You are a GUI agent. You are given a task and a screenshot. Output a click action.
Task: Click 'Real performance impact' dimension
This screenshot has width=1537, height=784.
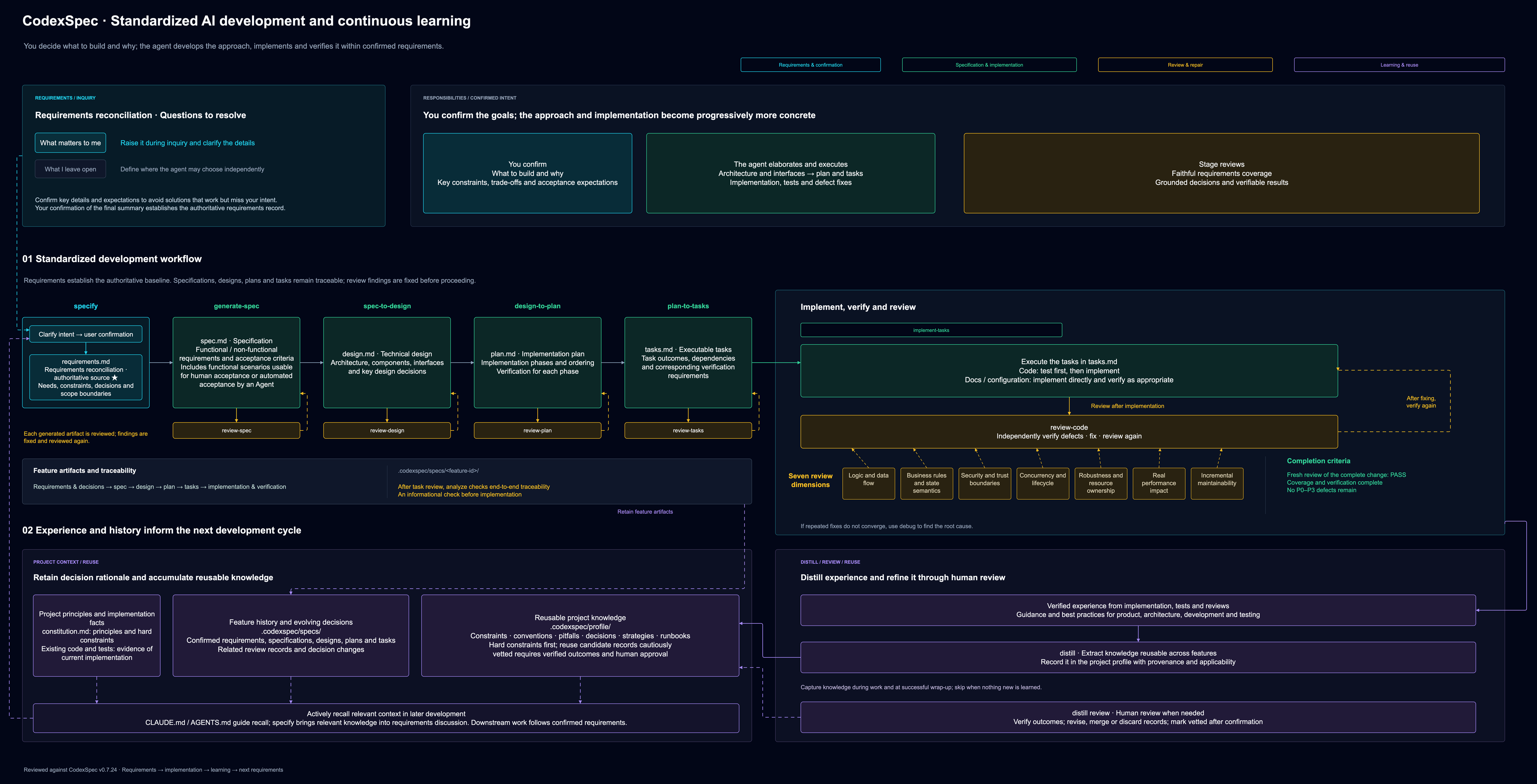[1159, 483]
